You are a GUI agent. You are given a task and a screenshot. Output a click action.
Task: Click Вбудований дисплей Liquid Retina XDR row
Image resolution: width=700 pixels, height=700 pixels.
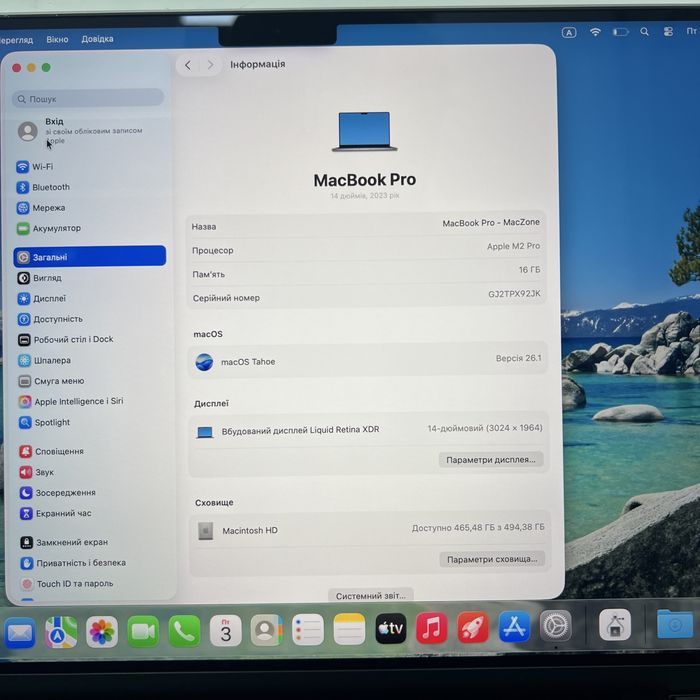pyautogui.click(x=369, y=429)
